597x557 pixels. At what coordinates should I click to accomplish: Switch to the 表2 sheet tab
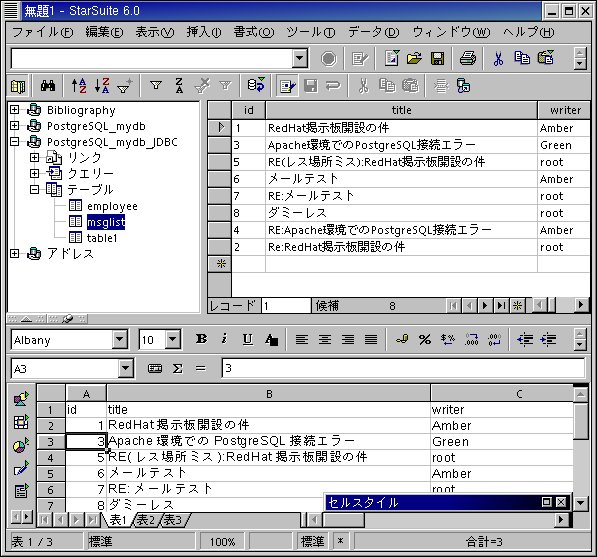pos(147,520)
